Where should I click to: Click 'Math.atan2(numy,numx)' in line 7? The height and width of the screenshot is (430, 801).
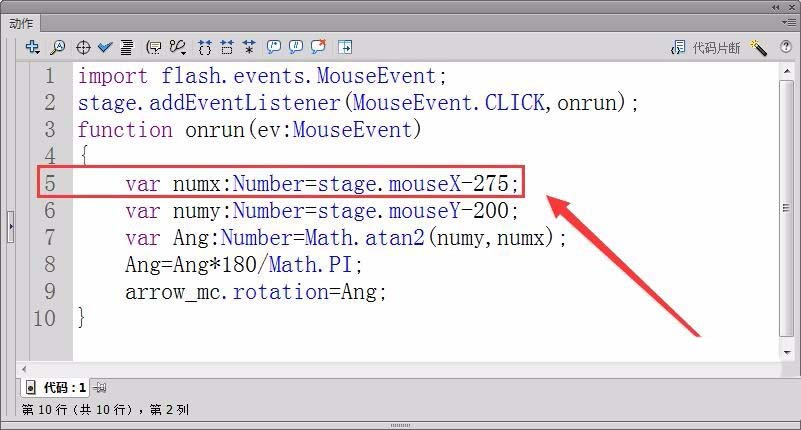429,238
